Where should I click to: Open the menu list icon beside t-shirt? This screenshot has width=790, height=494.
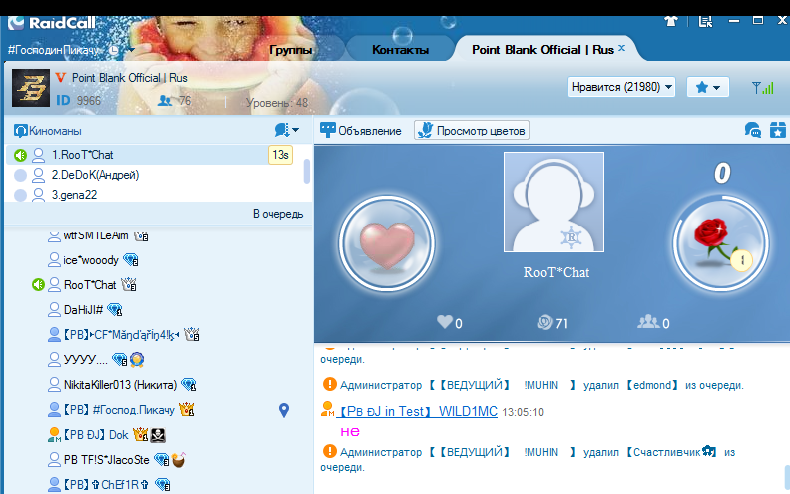click(705, 21)
